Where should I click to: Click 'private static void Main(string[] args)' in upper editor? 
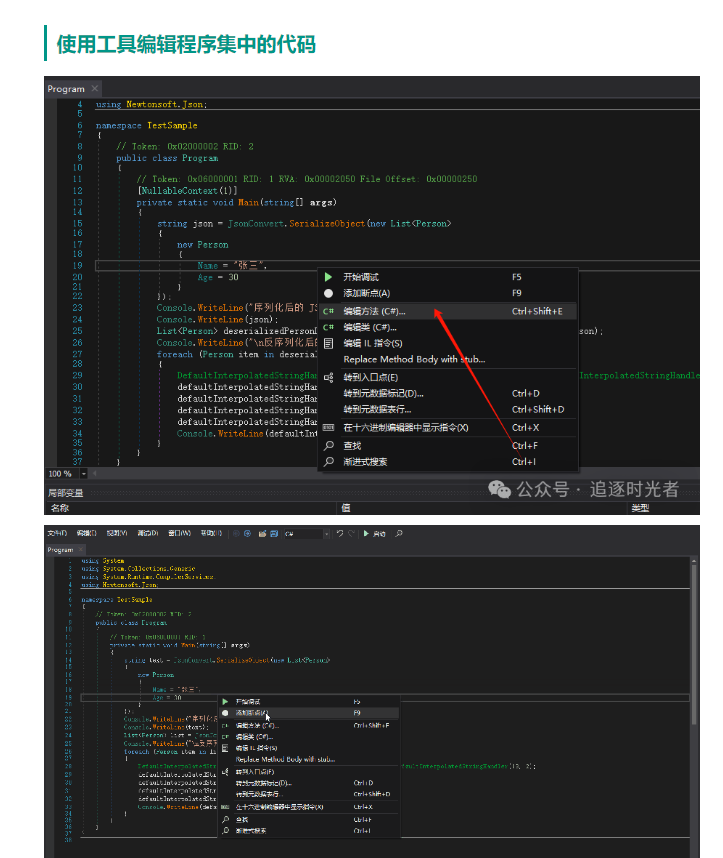(x=236, y=202)
